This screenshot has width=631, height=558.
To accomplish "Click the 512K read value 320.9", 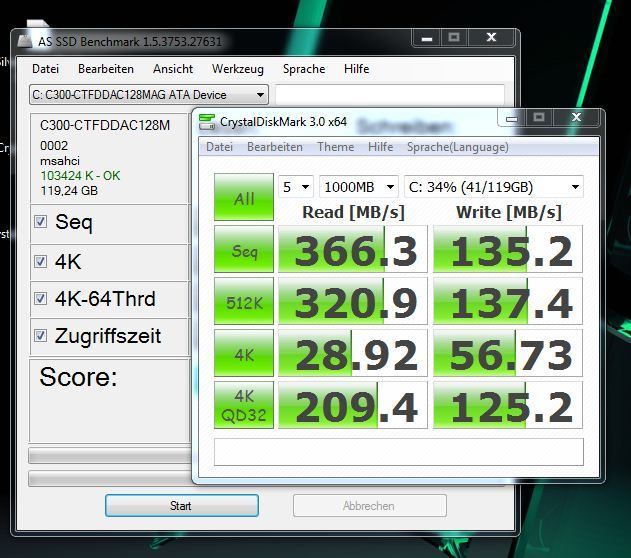I will (x=353, y=301).
